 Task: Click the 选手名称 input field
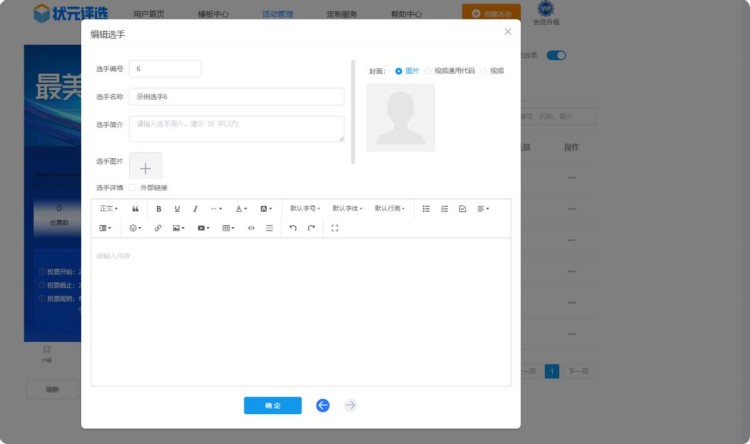[x=236, y=97]
